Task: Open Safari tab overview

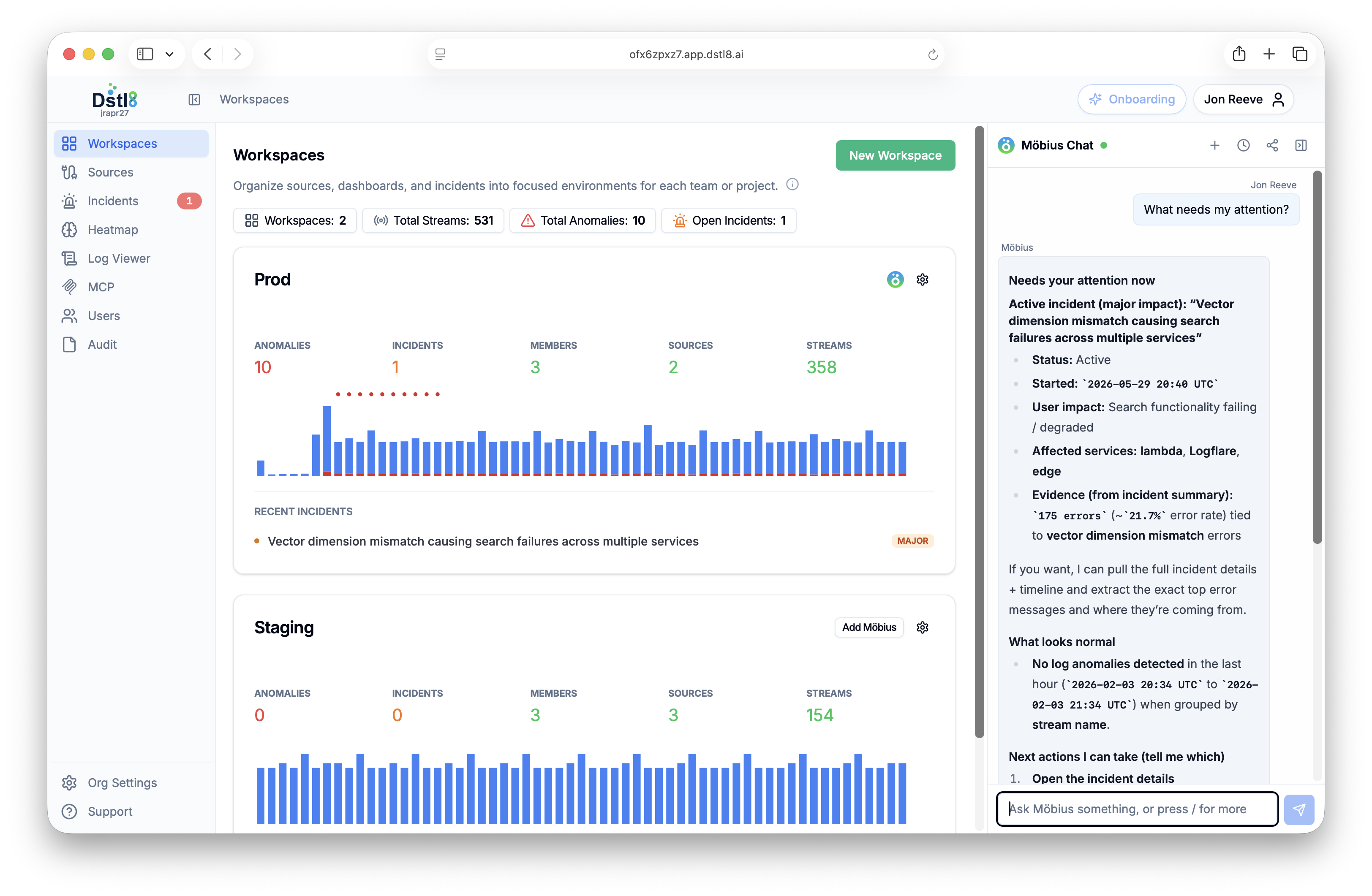Action: pos(1299,54)
